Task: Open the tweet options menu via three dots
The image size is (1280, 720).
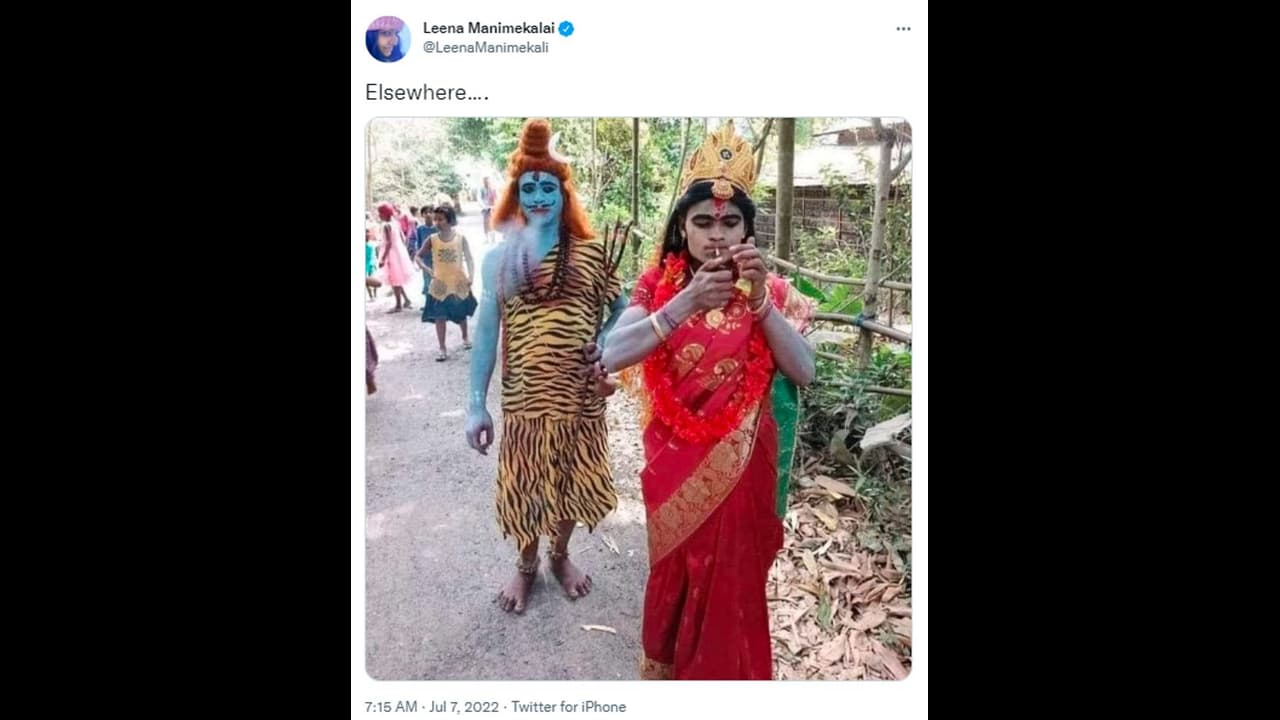Action: (903, 29)
